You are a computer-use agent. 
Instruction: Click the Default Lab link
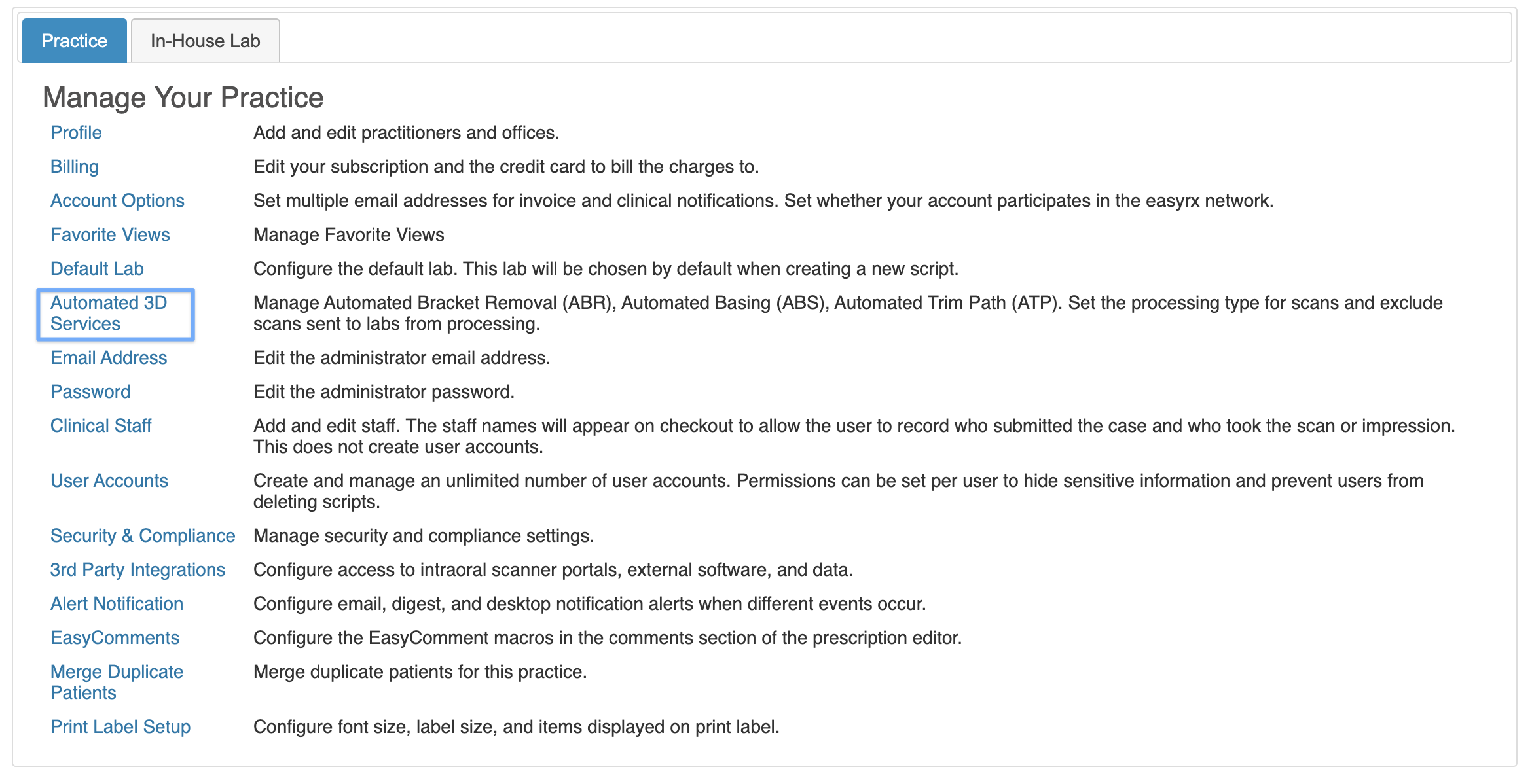(x=97, y=268)
